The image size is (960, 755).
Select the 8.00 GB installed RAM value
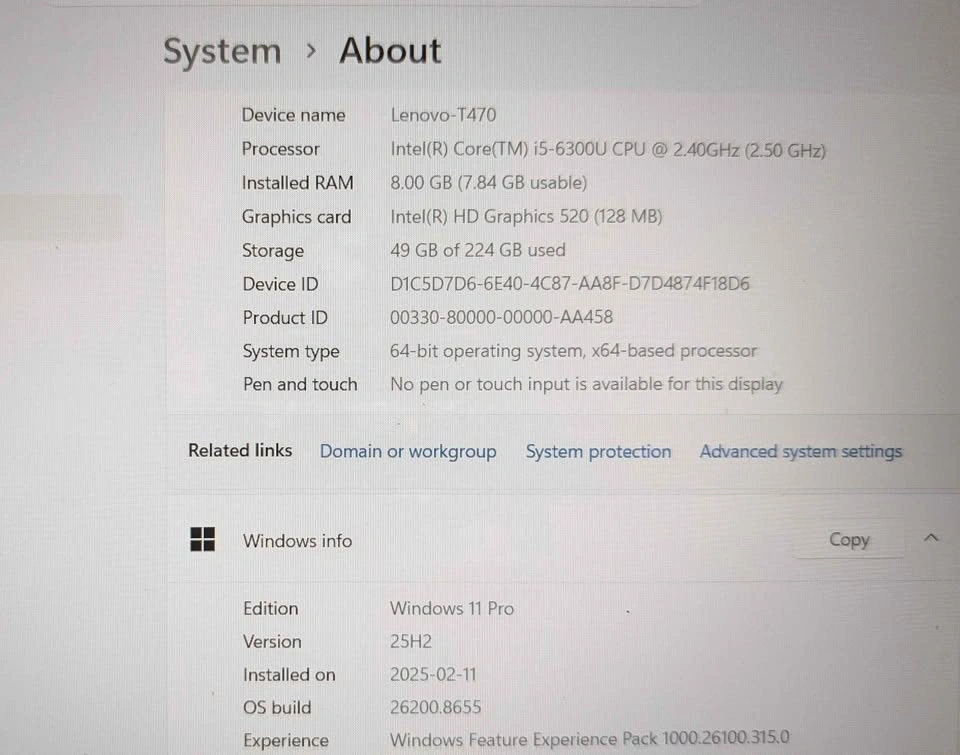pyautogui.click(x=489, y=182)
